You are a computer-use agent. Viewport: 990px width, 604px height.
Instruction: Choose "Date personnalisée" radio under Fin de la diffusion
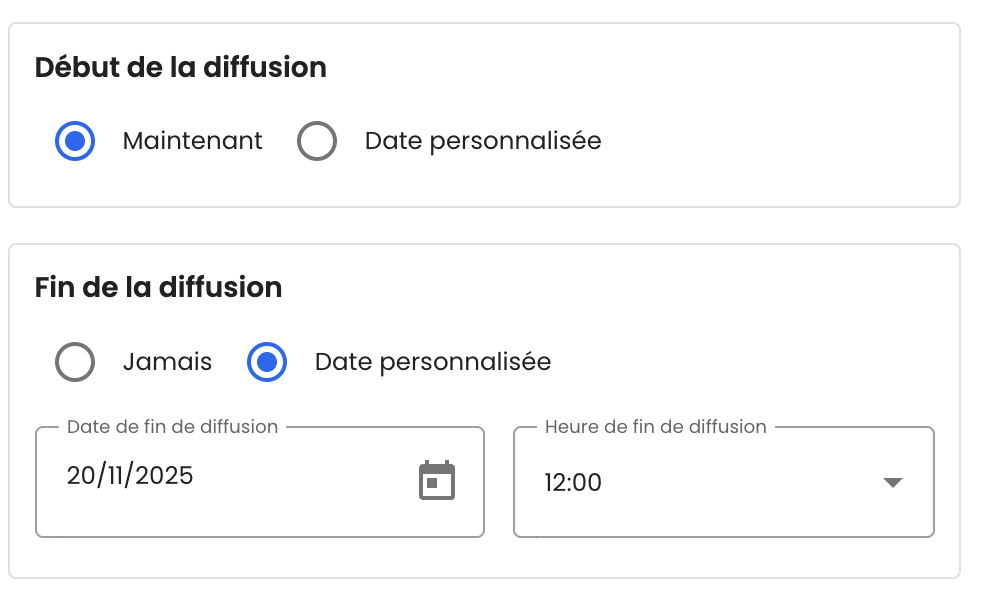pyautogui.click(x=267, y=362)
